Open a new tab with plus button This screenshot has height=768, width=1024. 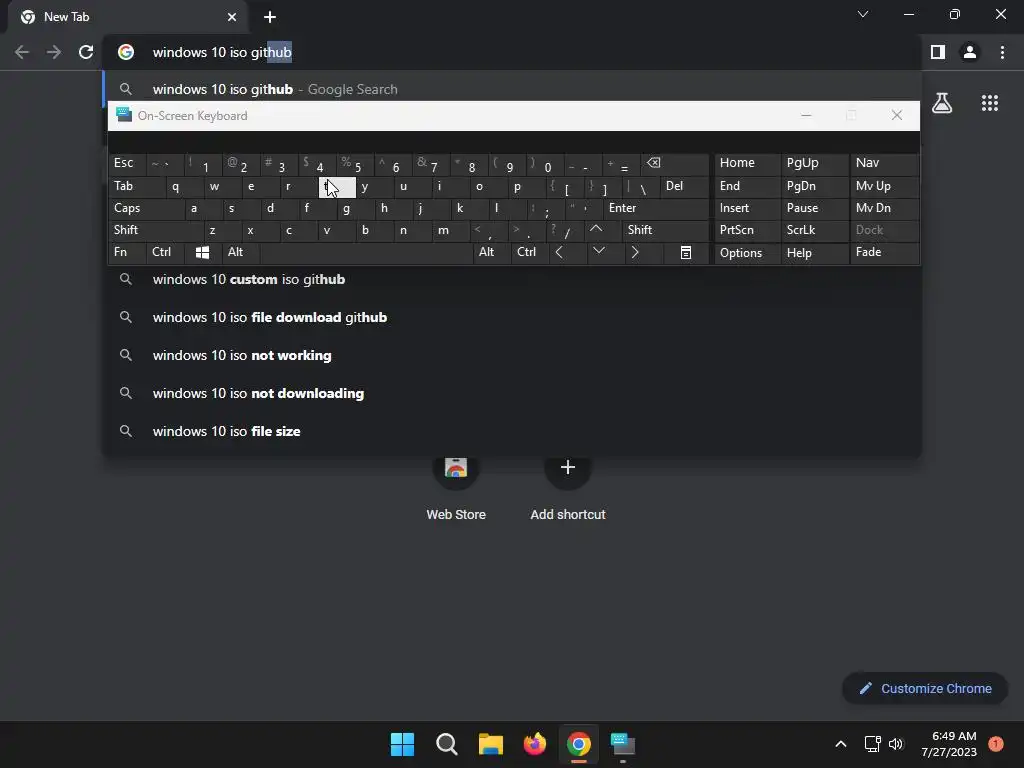pyautogui.click(x=270, y=17)
